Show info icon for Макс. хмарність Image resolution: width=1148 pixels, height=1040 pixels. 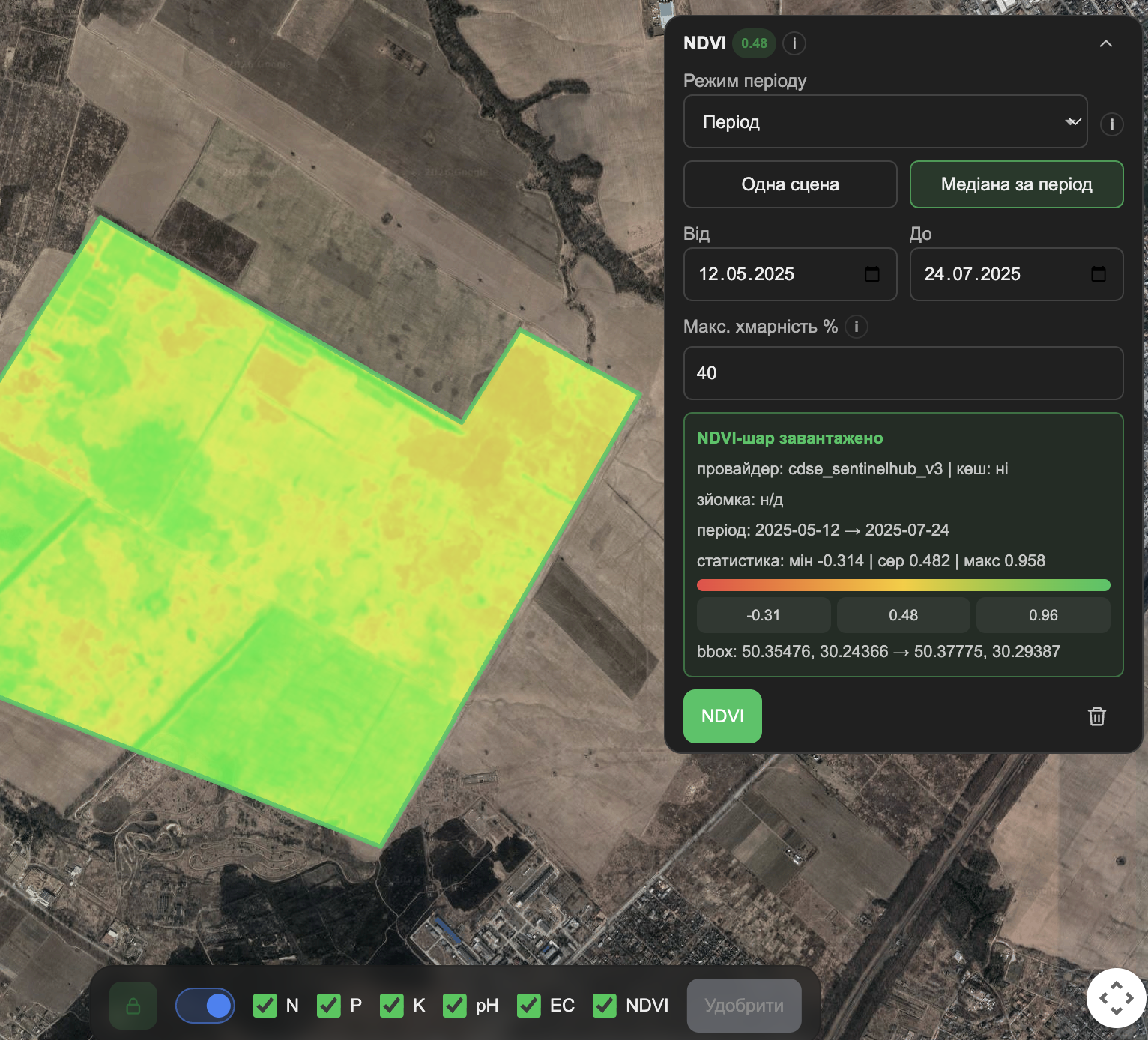[856, 327]
